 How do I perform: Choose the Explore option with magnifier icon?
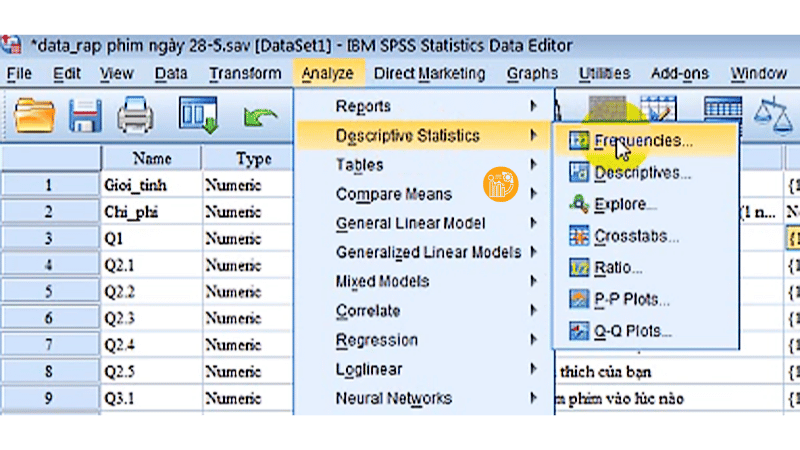pyautogui.click(x=625, y=205)
